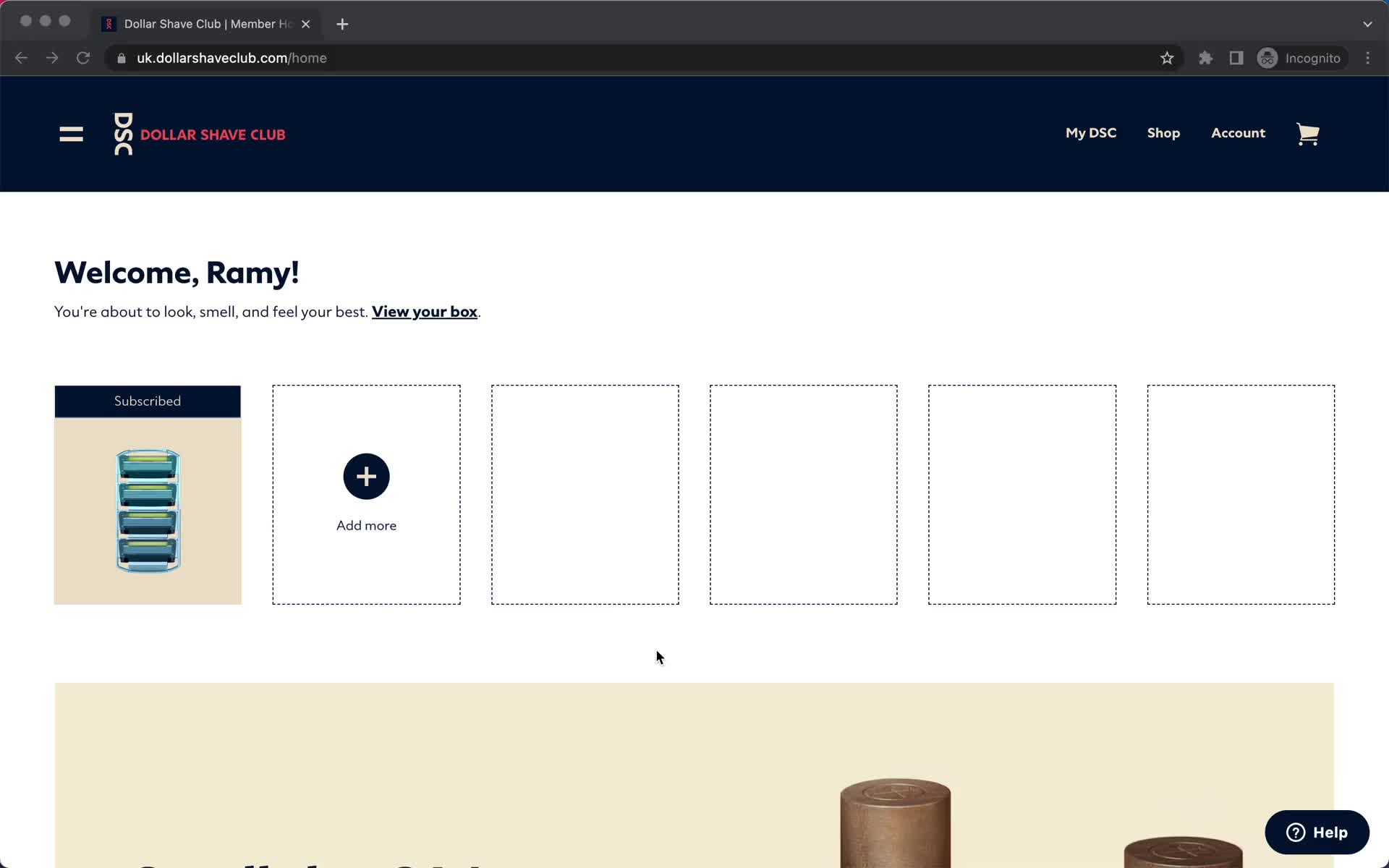Open the Chrome three-dot menu
The height and width of the screenshot is (868, 1389).
point(1367,58)
